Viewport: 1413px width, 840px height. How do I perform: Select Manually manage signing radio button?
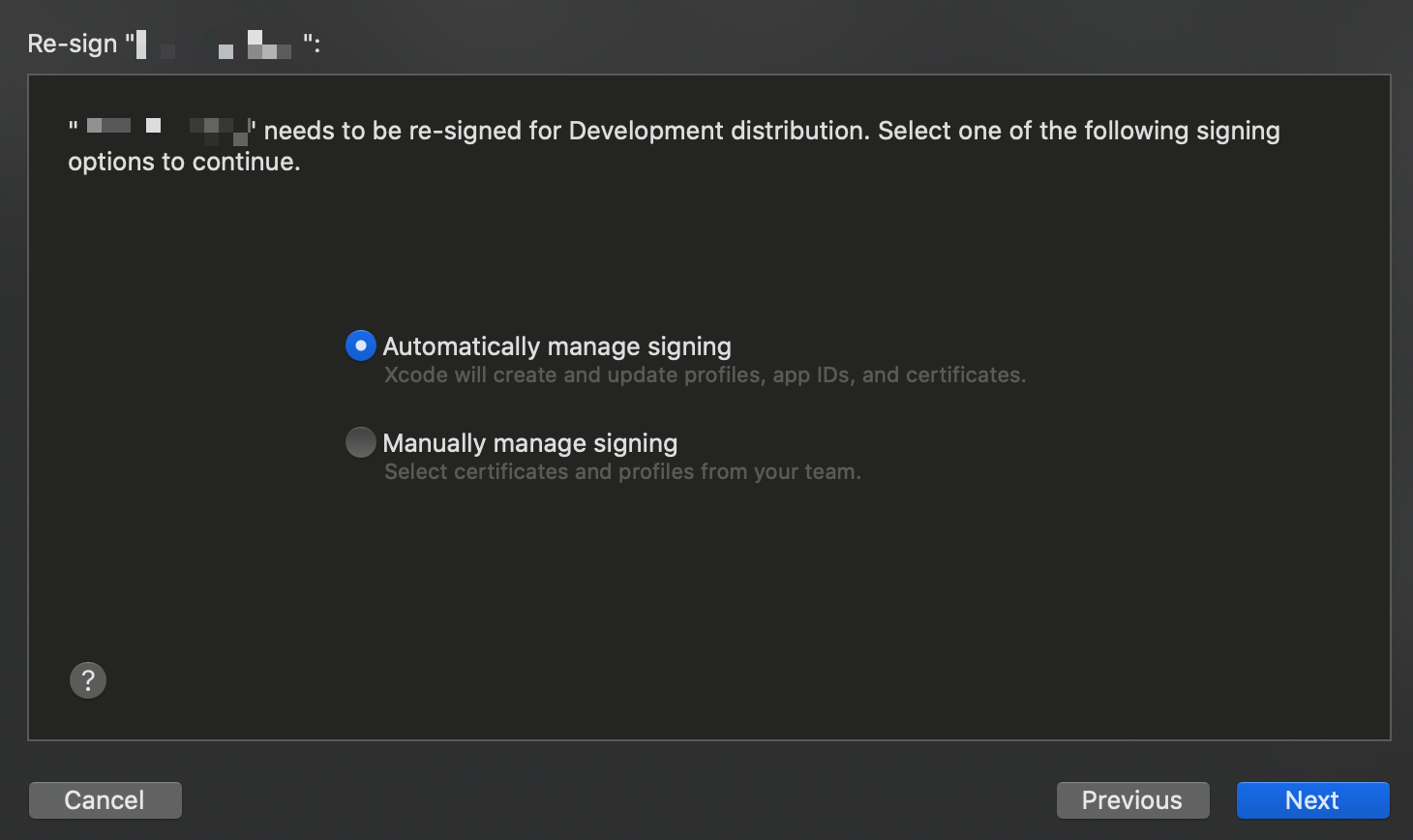coord(361,442)
